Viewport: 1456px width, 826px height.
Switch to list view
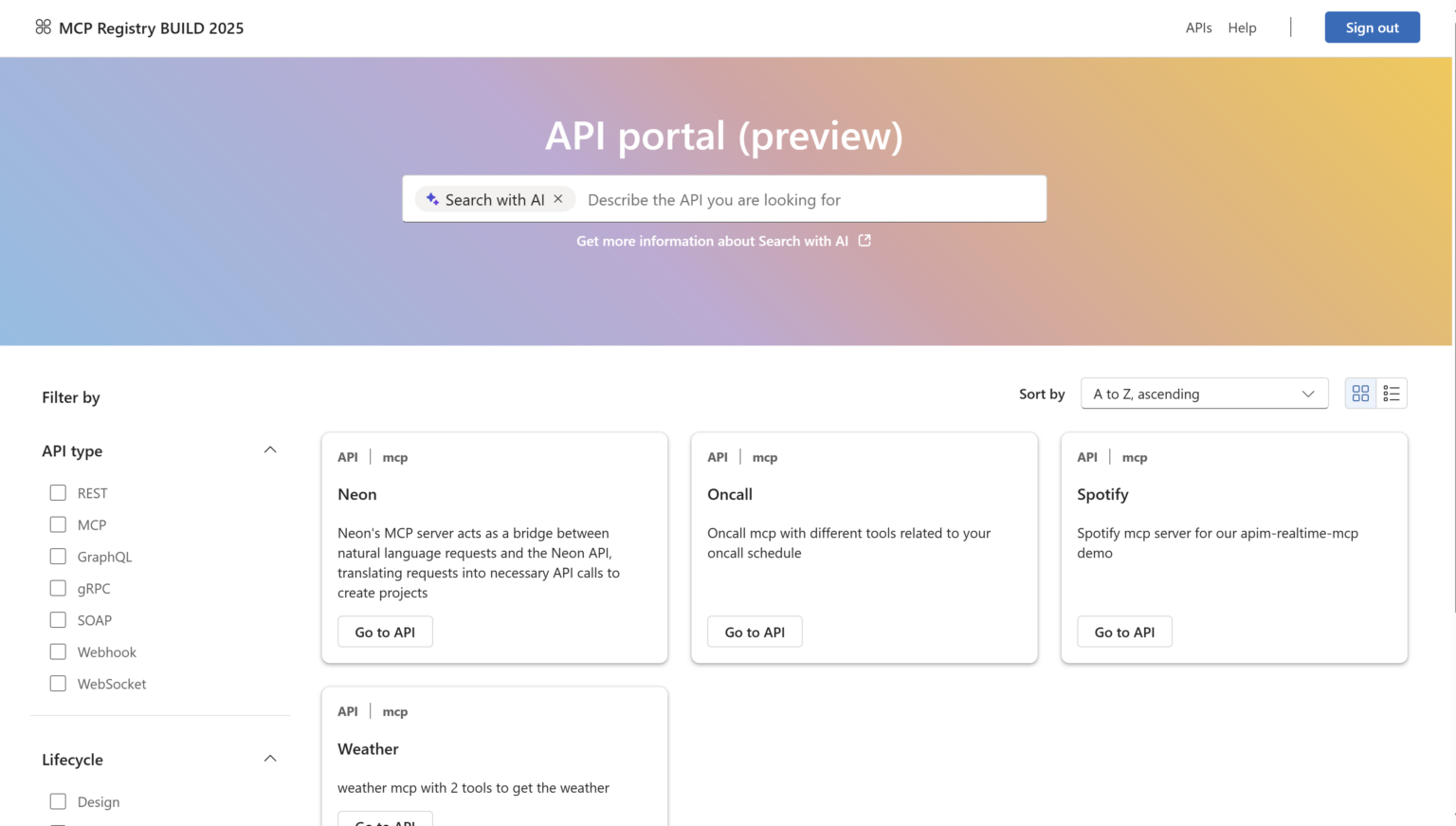(1392, 393)
